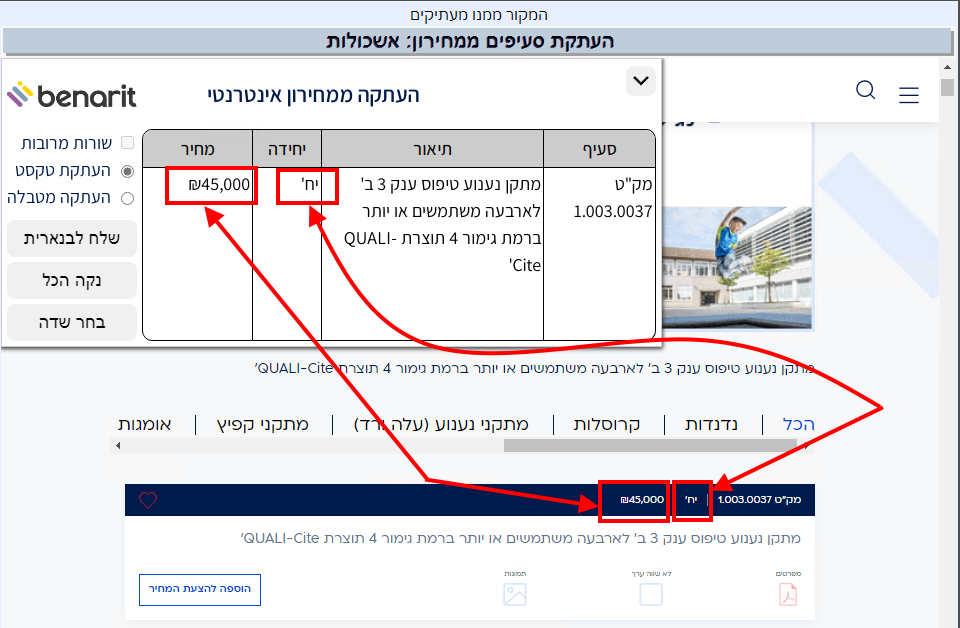Open the PDF specifications icon
This screenshot has height=628, width=960.
click(788, 595)
